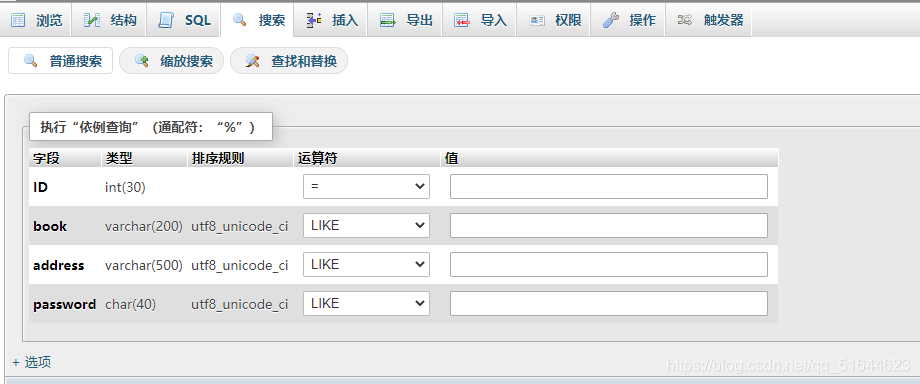The height and width of the screenshot is (384, 920).
Task: Click the SQL scroll icon
Action: tap(166, 21)
